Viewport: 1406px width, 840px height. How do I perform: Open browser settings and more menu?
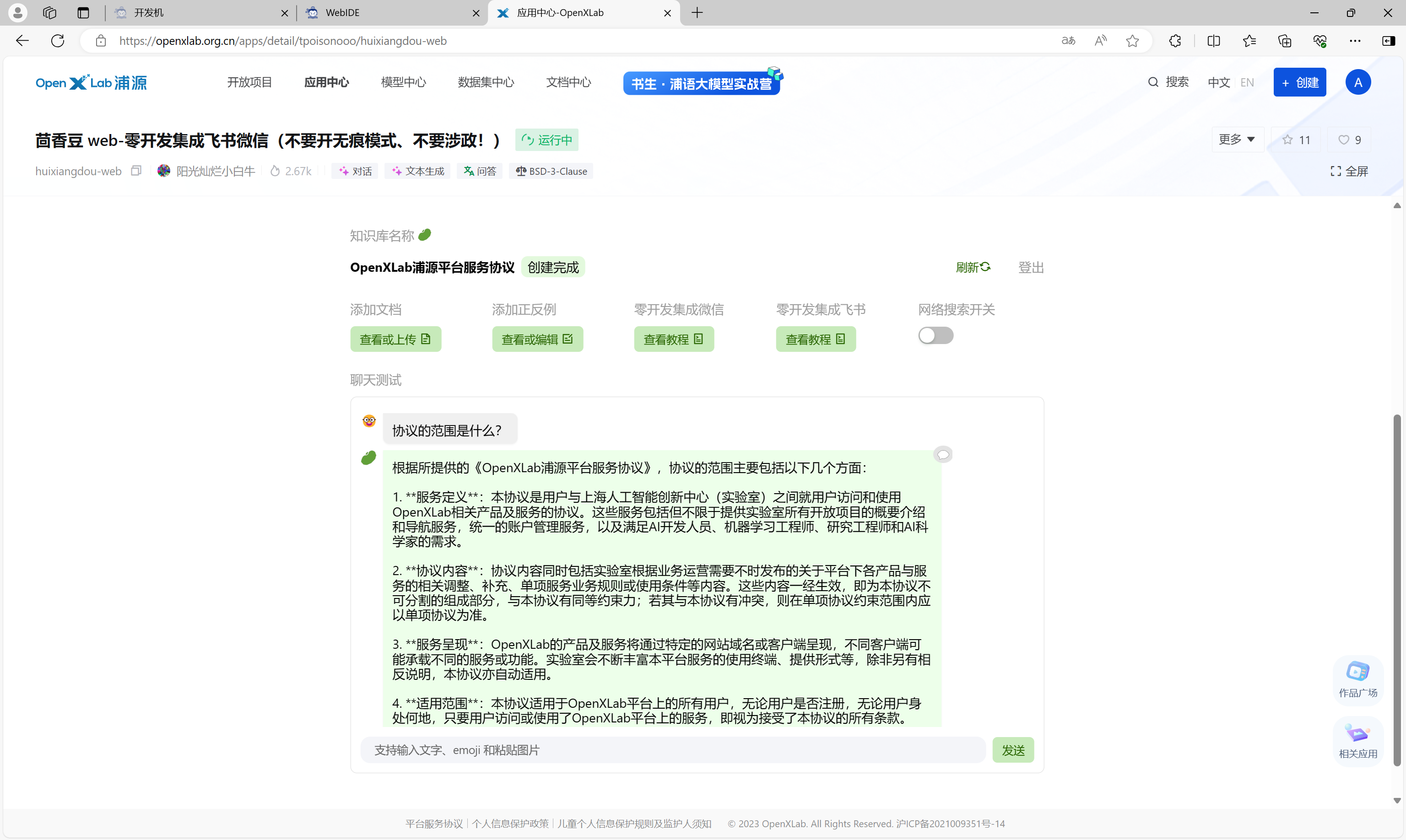1355,41
